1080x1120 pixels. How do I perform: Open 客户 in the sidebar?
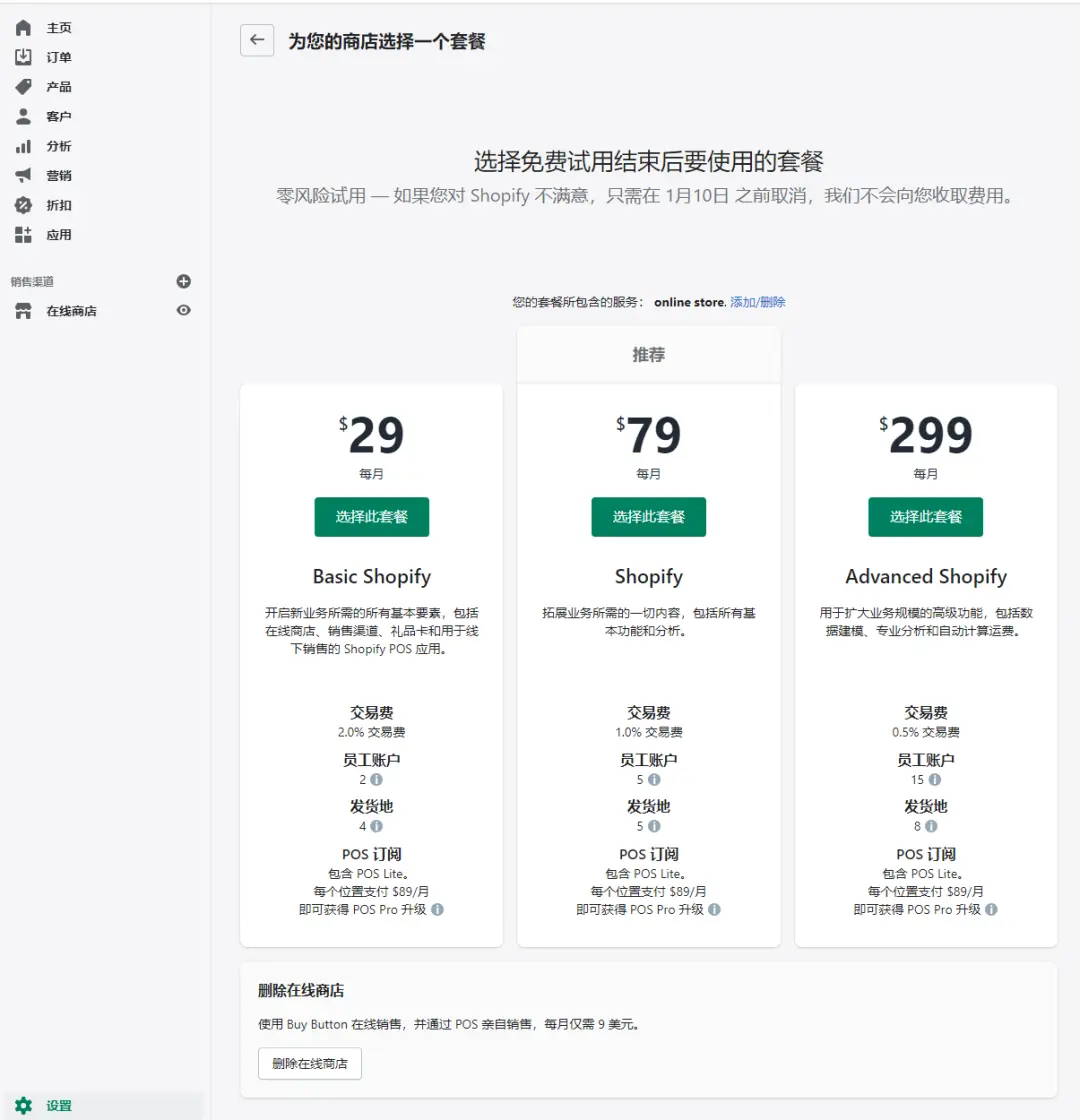point(59,116)
